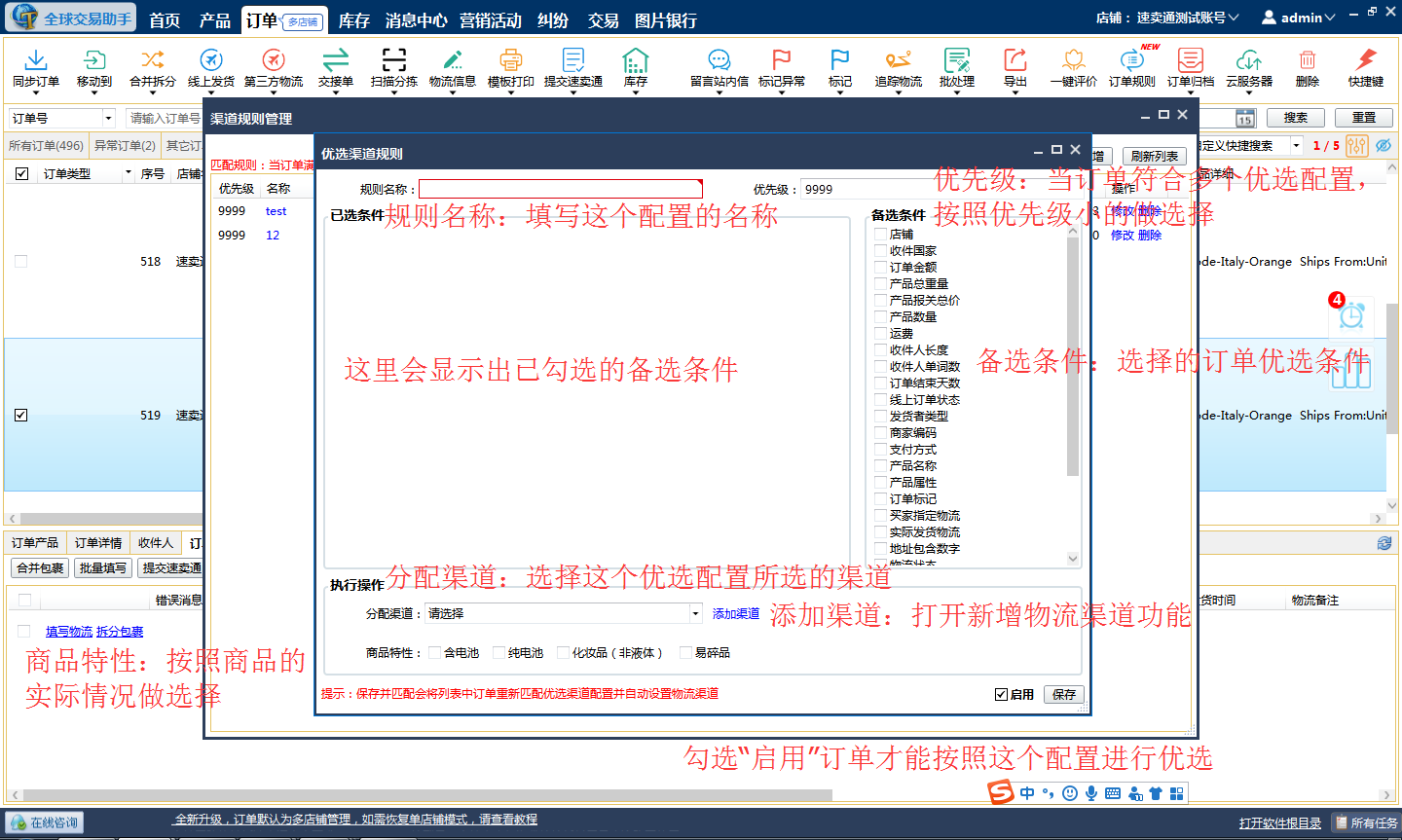Open the 移动到 move-to toolbar icon
The image size is (1402, 840).
(94, 60)
